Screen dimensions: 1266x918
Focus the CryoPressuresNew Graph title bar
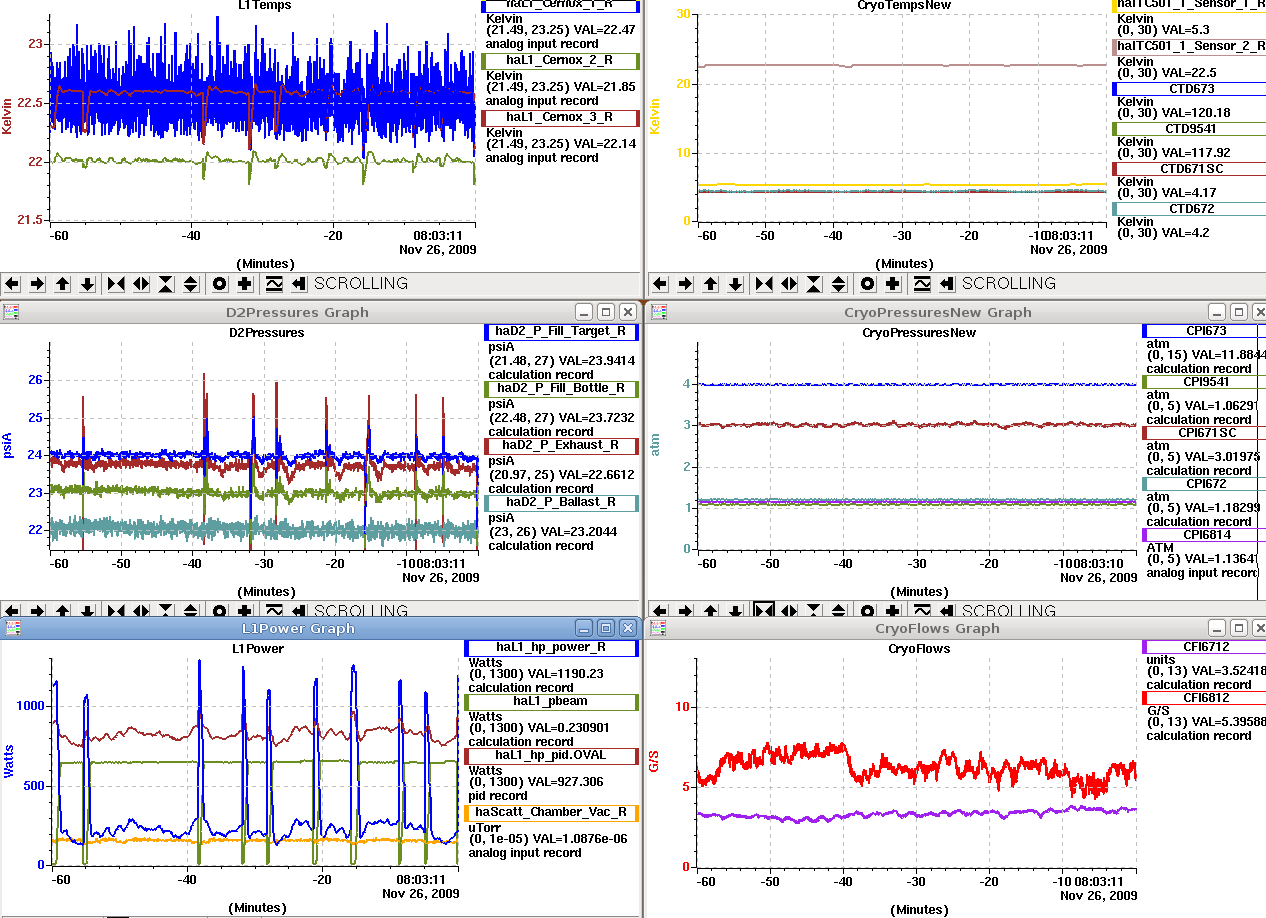coord(938,312)
